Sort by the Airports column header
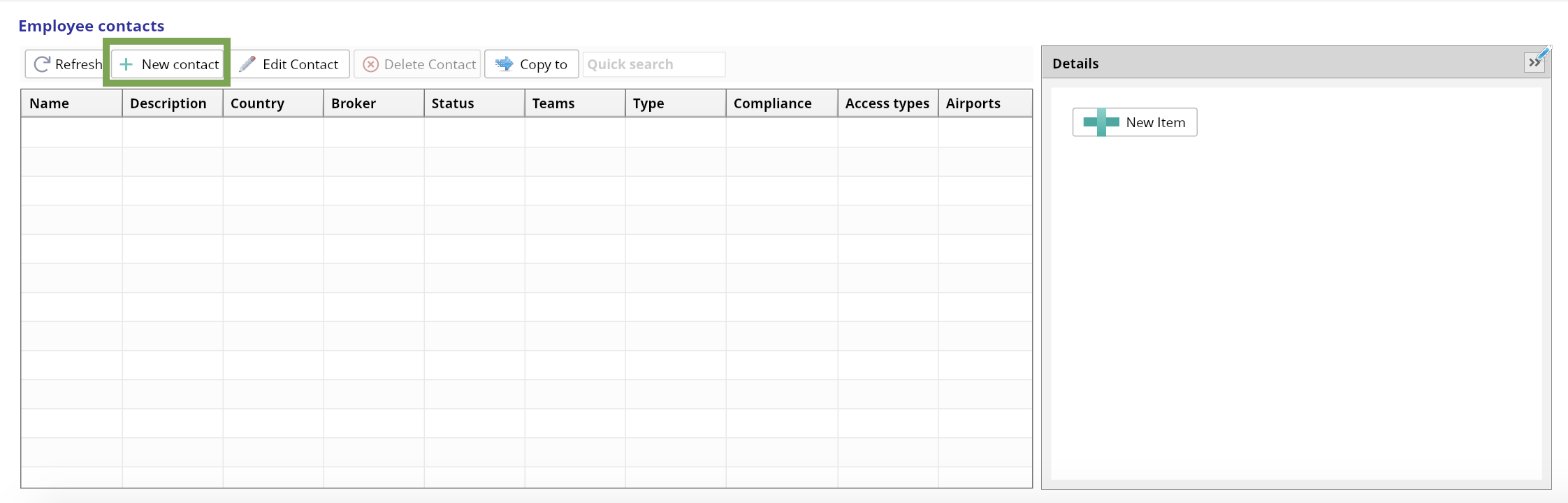Viewport: 1568px width, 503px height. coord(973,103)
